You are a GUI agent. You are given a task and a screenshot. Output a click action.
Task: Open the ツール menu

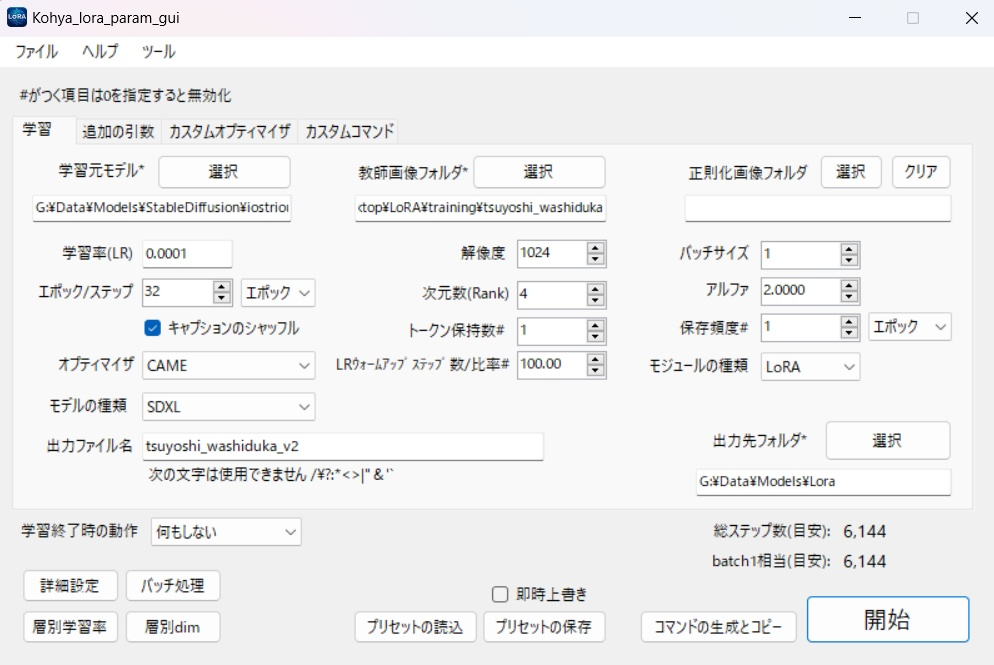(x=158, y=51)
